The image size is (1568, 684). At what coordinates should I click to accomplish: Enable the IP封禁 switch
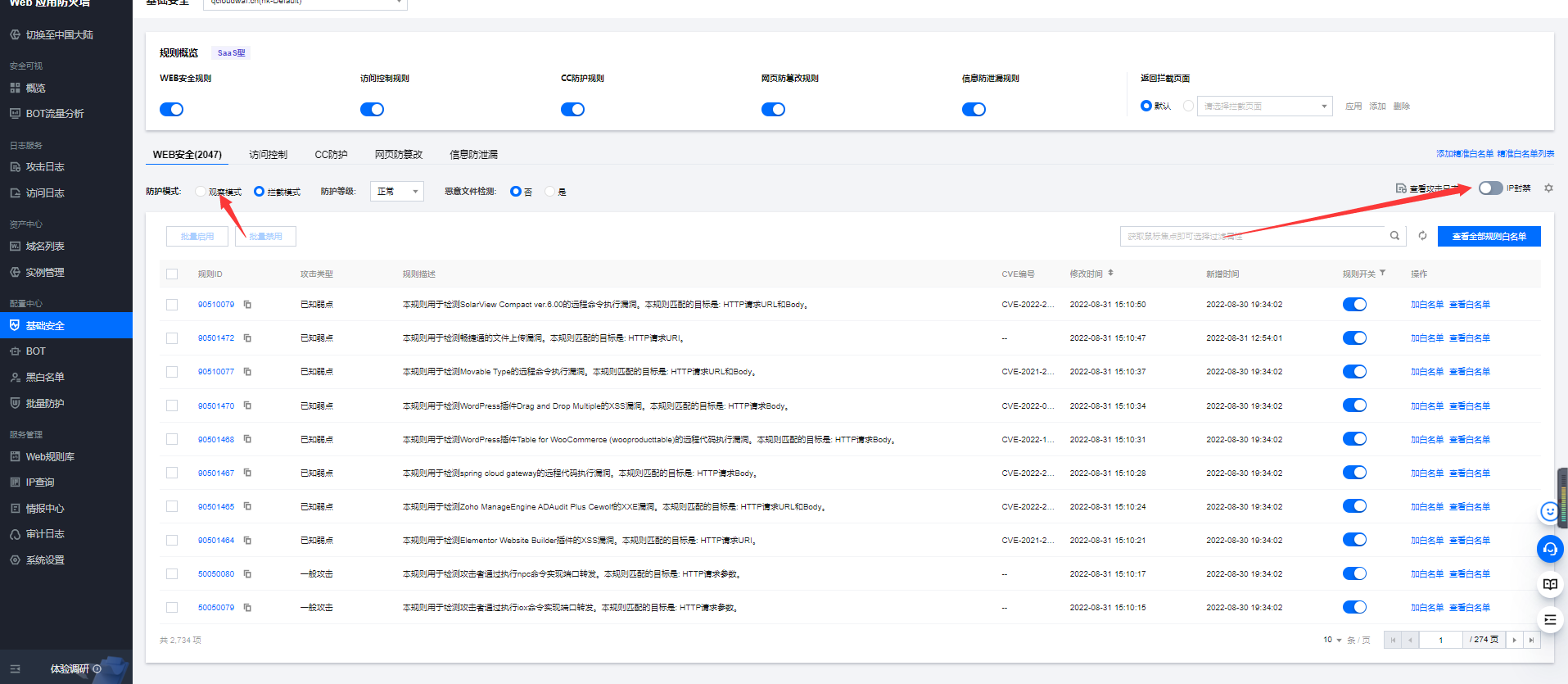click(1491, 188)
